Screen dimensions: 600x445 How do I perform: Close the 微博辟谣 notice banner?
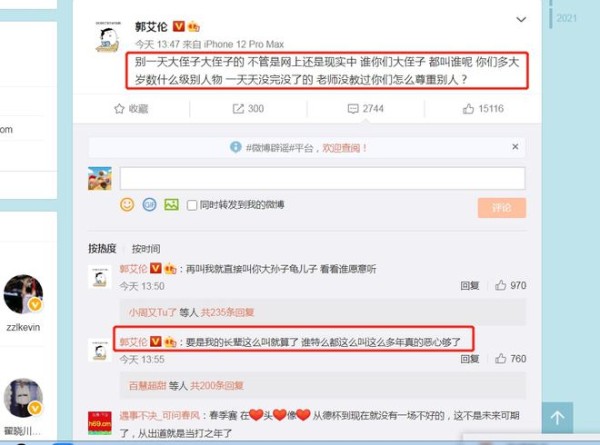(515, 147)
